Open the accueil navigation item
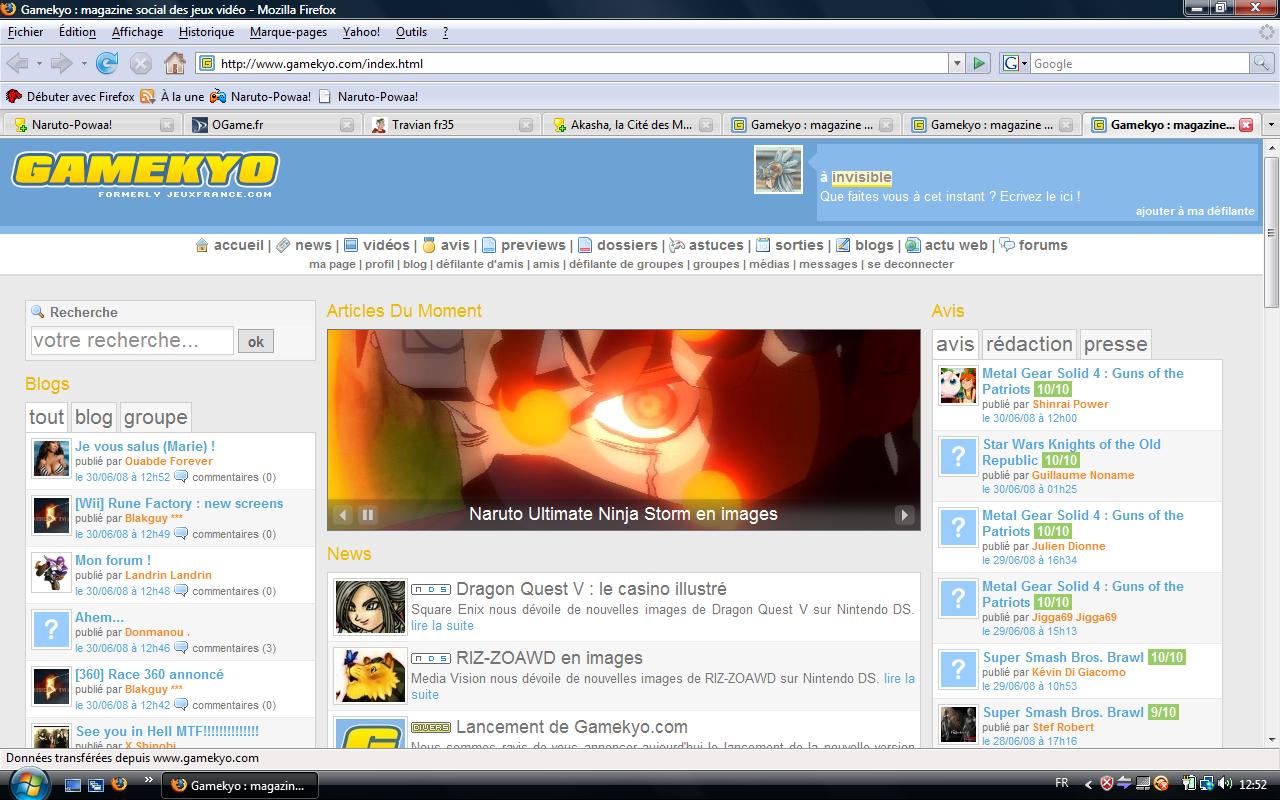Image resolution: width=1280 pixels, height=800 pixels. pos(229,245)
